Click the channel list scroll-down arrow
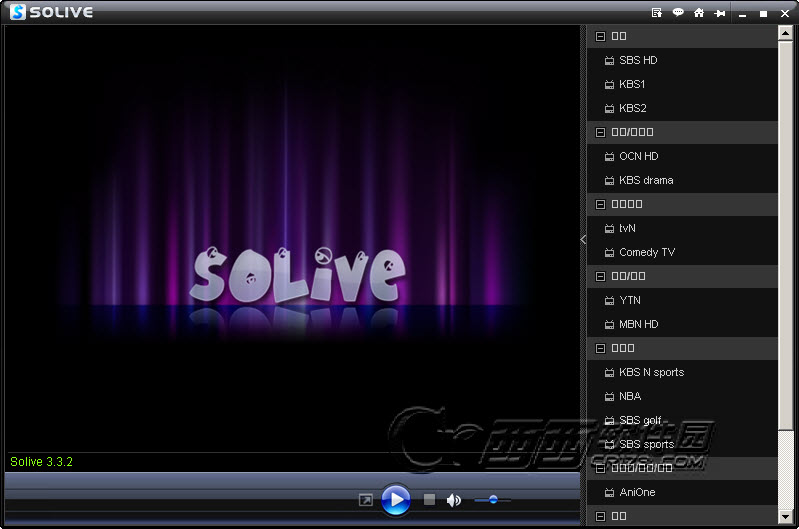Screen dimensions: 799x529 coord(785,517)
